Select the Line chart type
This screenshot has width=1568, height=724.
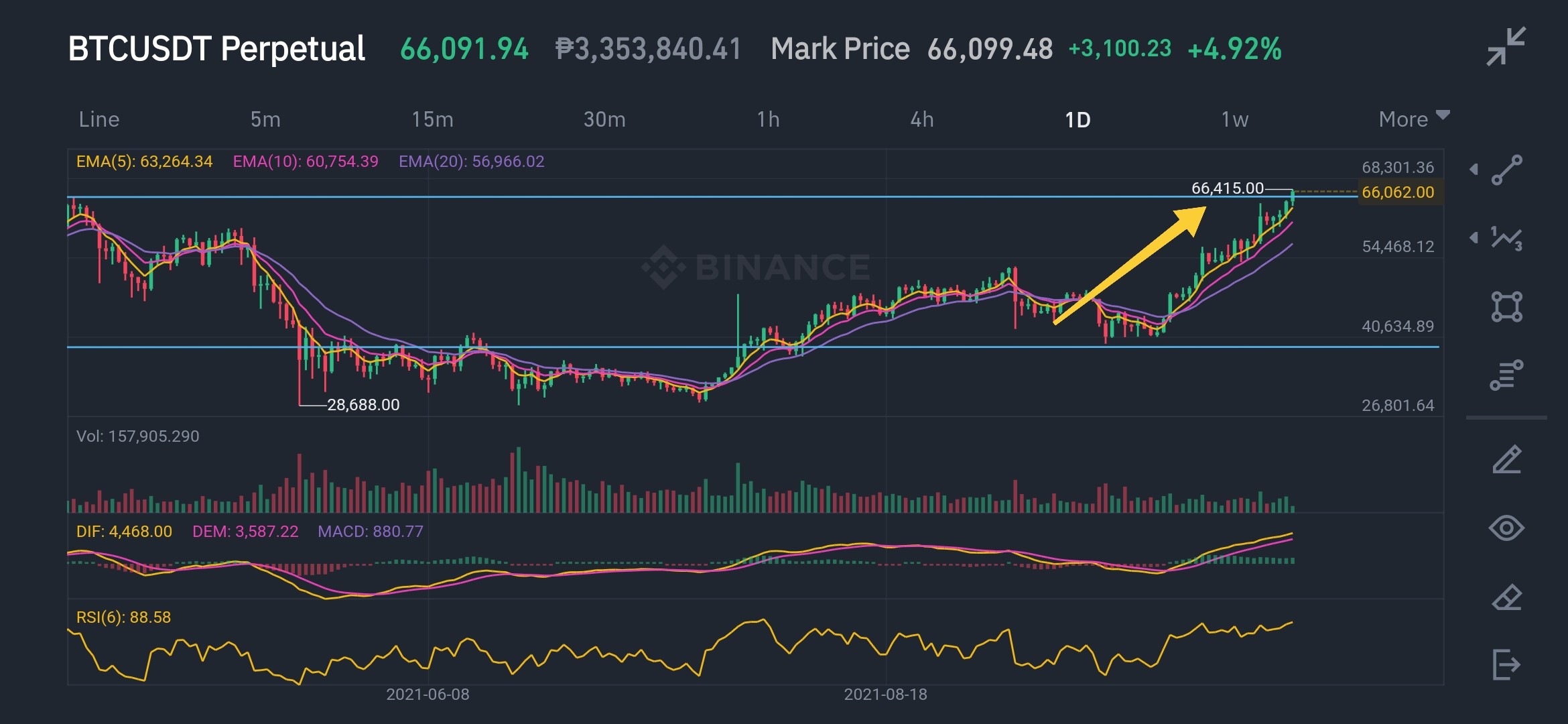pyautogui.click(x=99, y=119)
